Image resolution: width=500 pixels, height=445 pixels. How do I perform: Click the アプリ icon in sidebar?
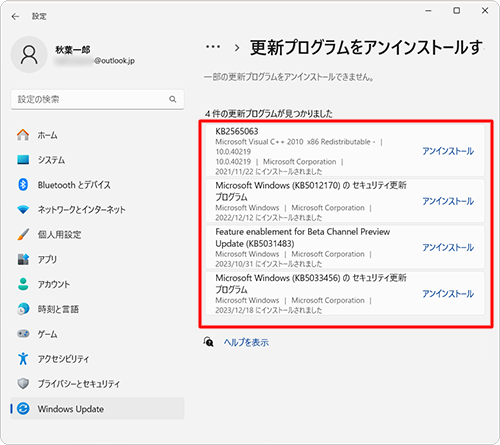coord(23,259)
